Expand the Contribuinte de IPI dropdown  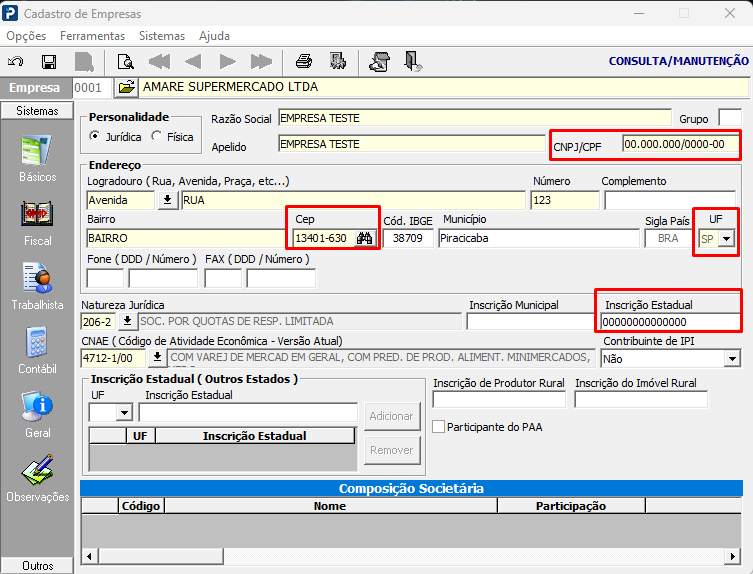[732, 358]
